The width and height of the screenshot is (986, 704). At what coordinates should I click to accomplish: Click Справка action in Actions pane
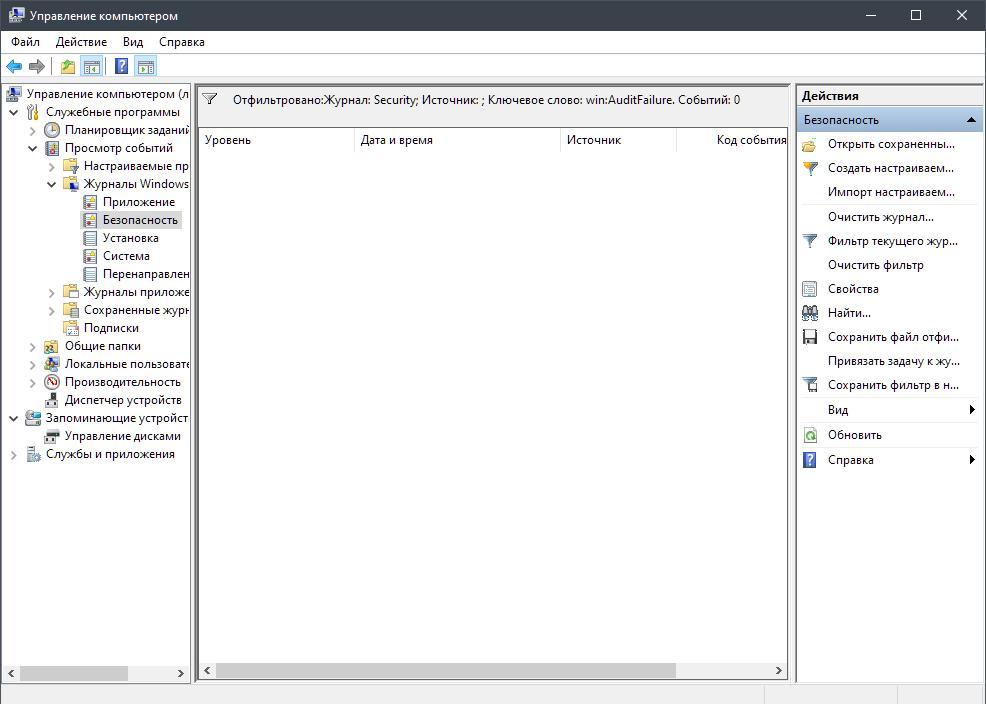coord(850,460)
